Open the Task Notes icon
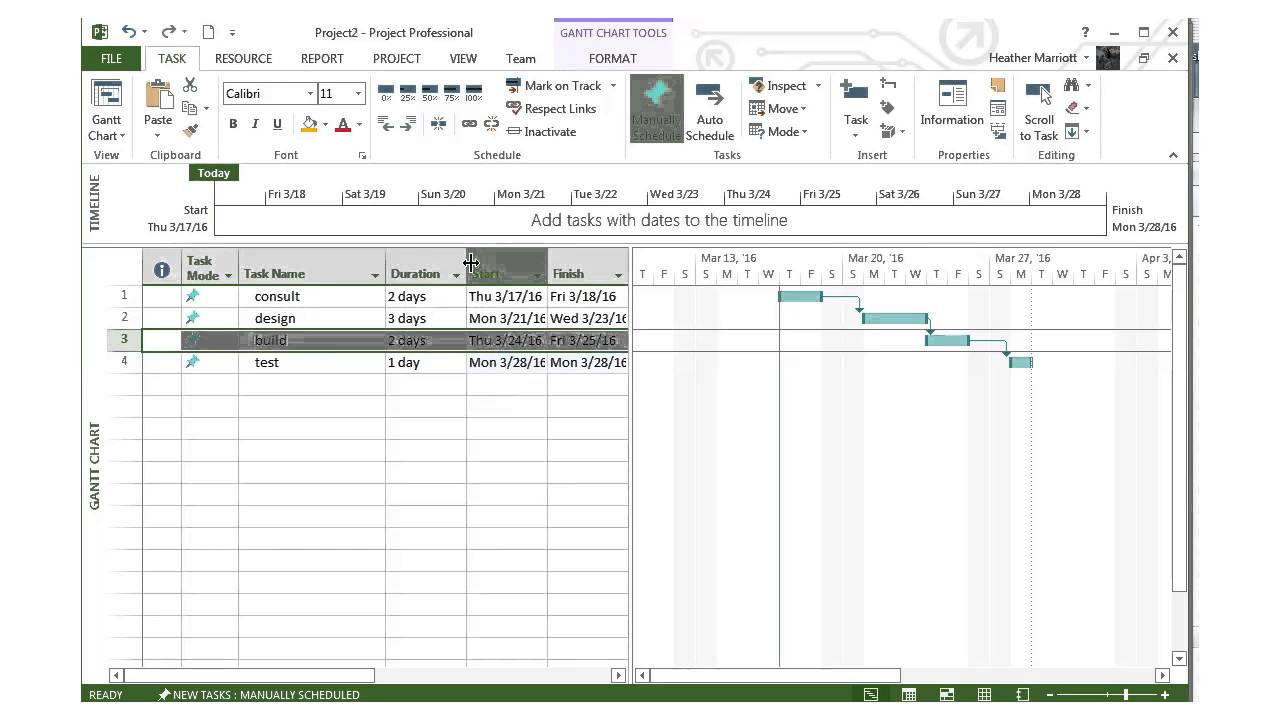 (997, 85)
